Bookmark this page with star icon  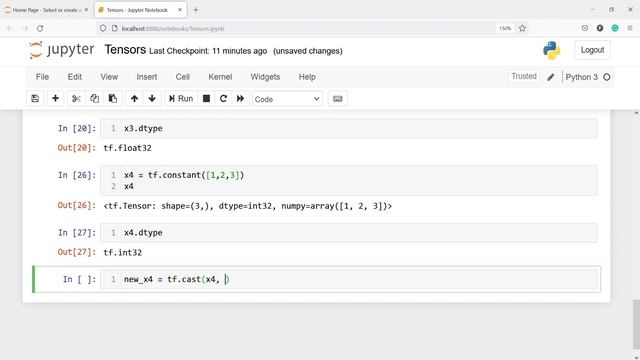522,28
